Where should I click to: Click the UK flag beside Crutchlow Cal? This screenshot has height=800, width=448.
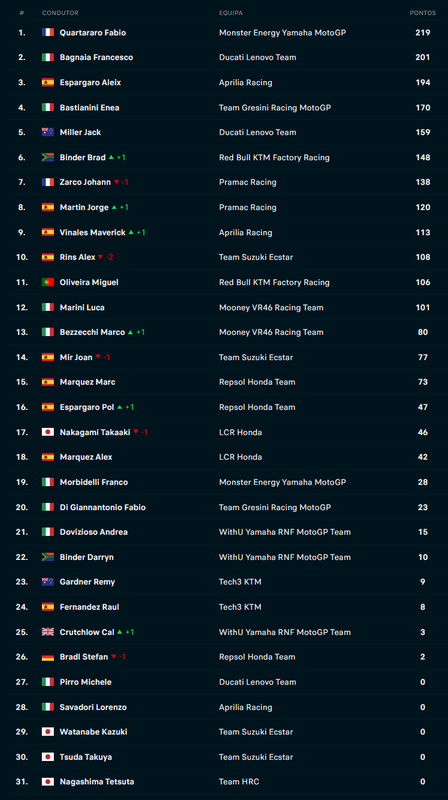[x=47, y=632]
